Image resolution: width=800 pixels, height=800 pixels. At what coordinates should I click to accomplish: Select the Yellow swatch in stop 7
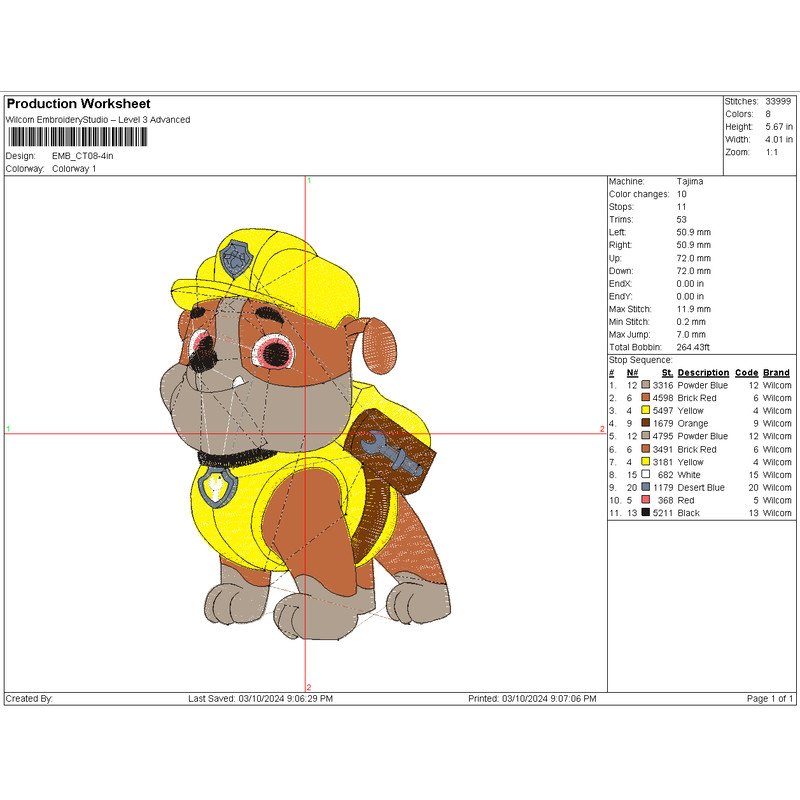coord(646,462)
